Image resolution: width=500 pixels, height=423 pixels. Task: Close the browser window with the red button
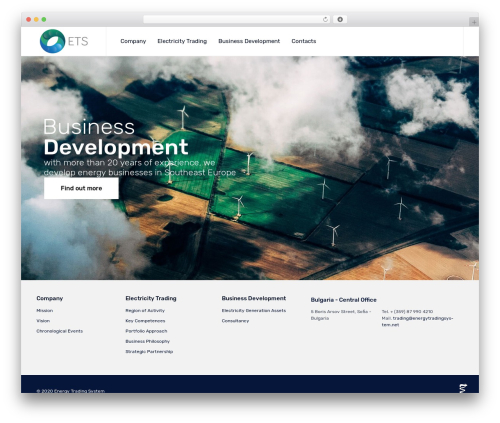29,20
